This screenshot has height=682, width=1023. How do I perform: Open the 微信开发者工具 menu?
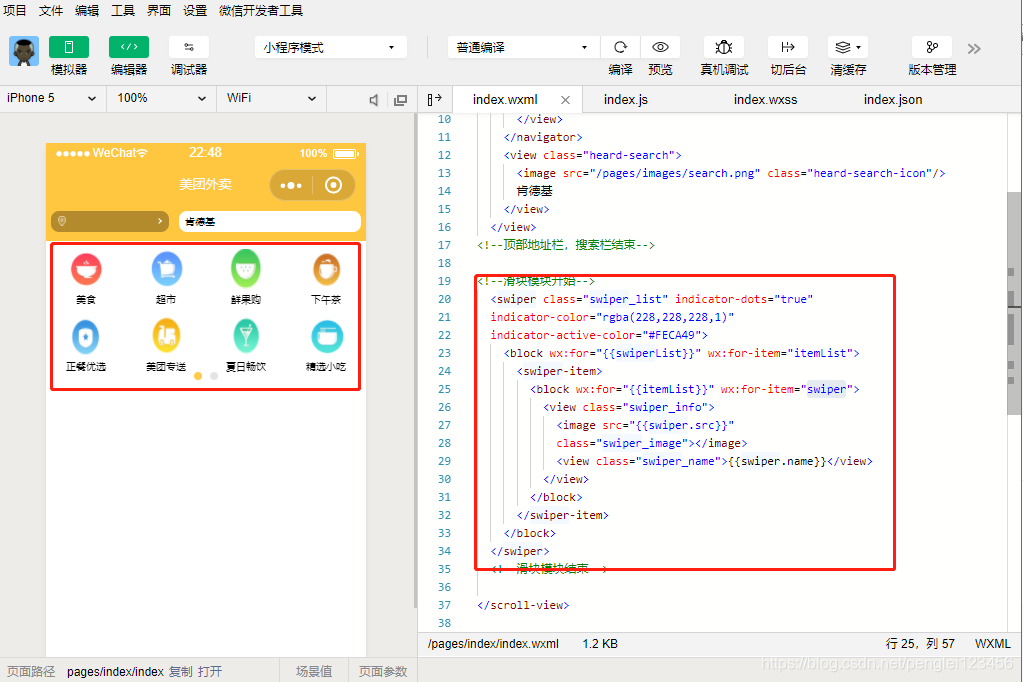(x=261, y=10)
